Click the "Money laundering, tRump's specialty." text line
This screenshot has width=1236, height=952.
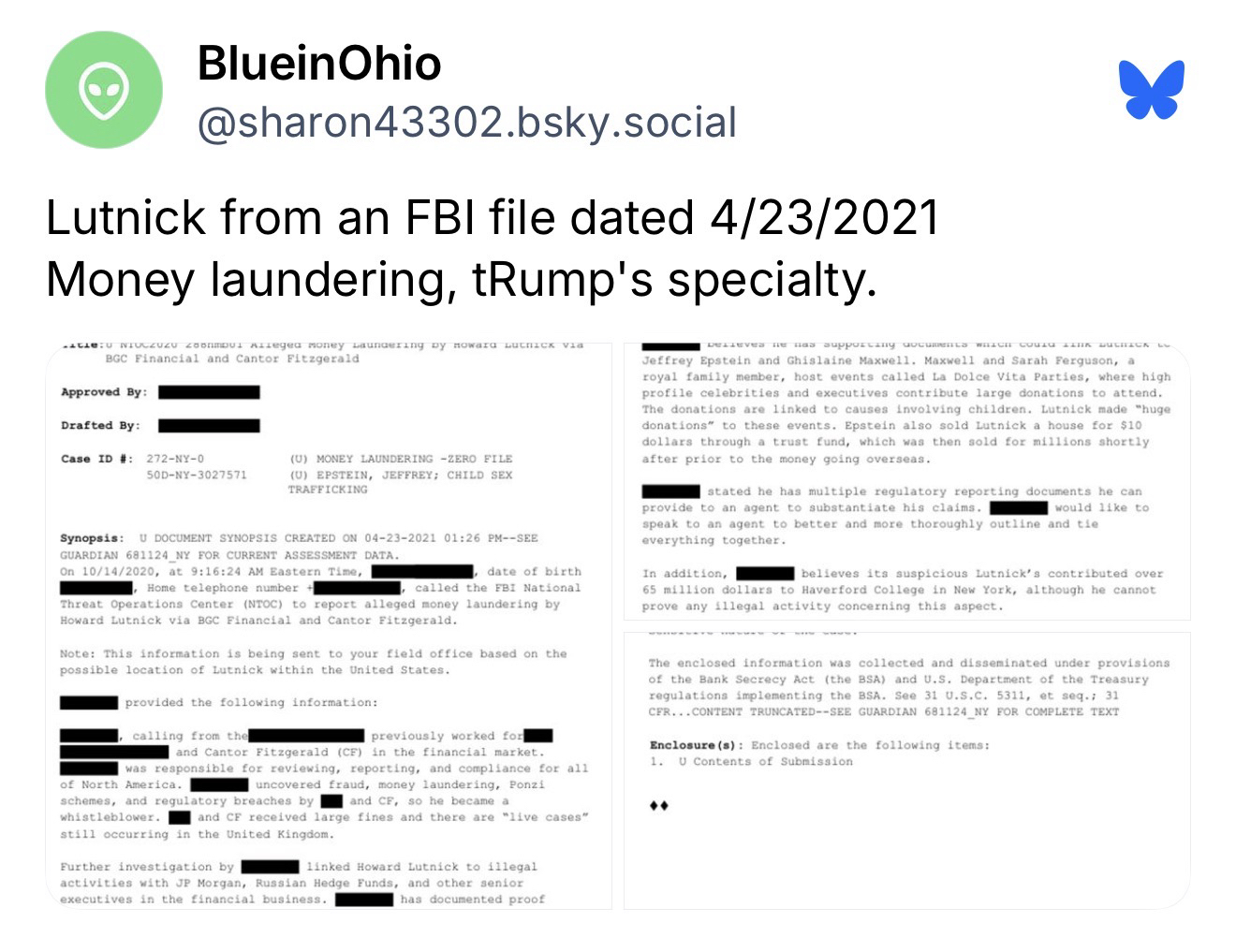(461, 279)
